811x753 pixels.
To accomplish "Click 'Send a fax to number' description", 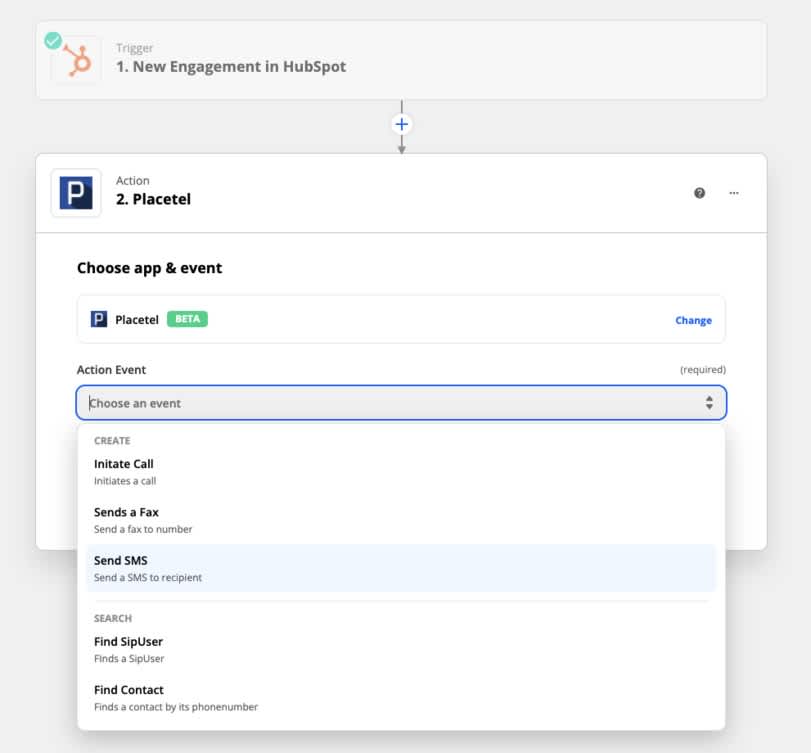I will click(143, 529).
